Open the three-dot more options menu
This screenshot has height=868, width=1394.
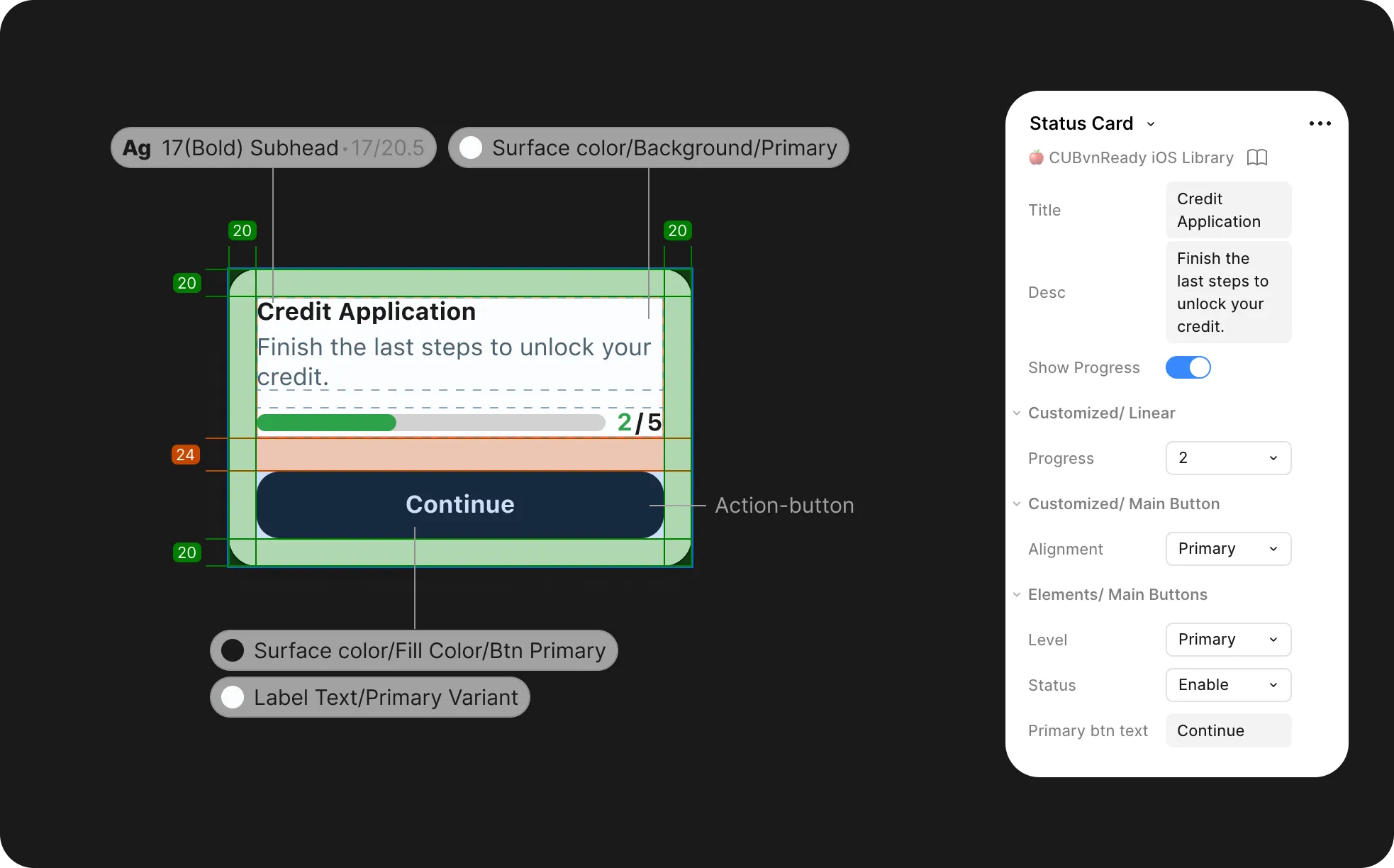pos(1320,123)
